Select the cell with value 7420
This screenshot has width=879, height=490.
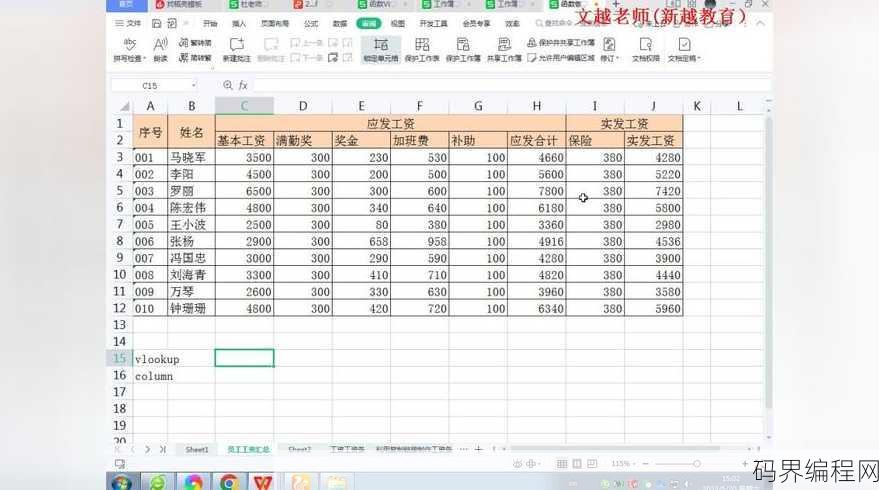point(654,191)
